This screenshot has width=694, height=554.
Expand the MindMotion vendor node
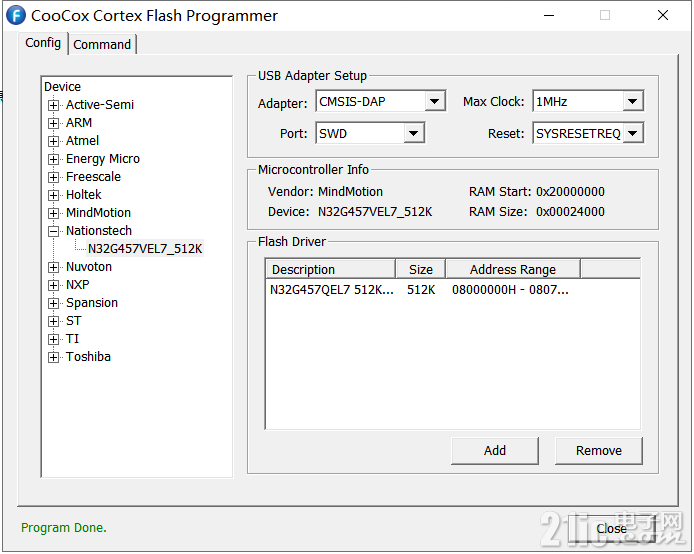[54, 213]
